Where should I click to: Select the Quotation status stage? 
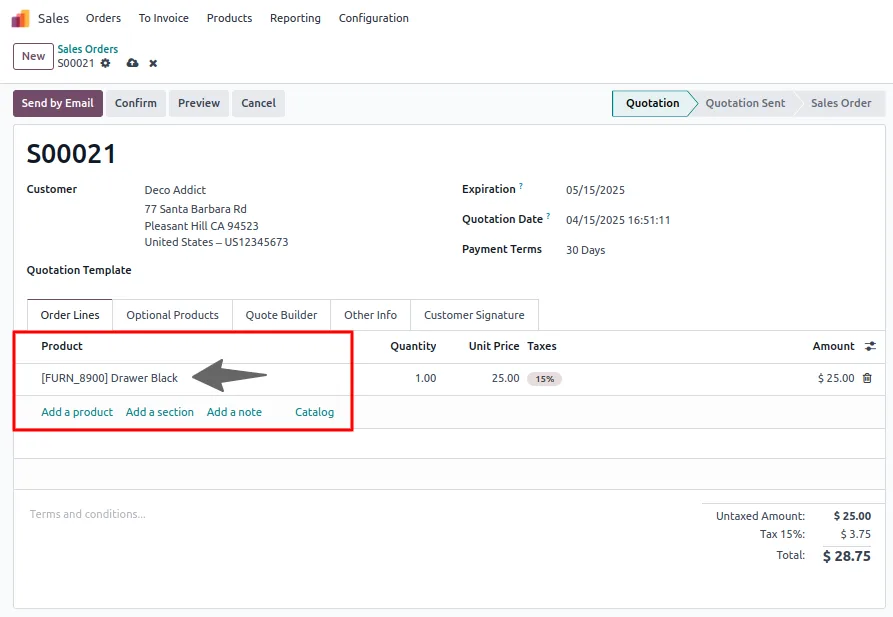tap(653, 103)
